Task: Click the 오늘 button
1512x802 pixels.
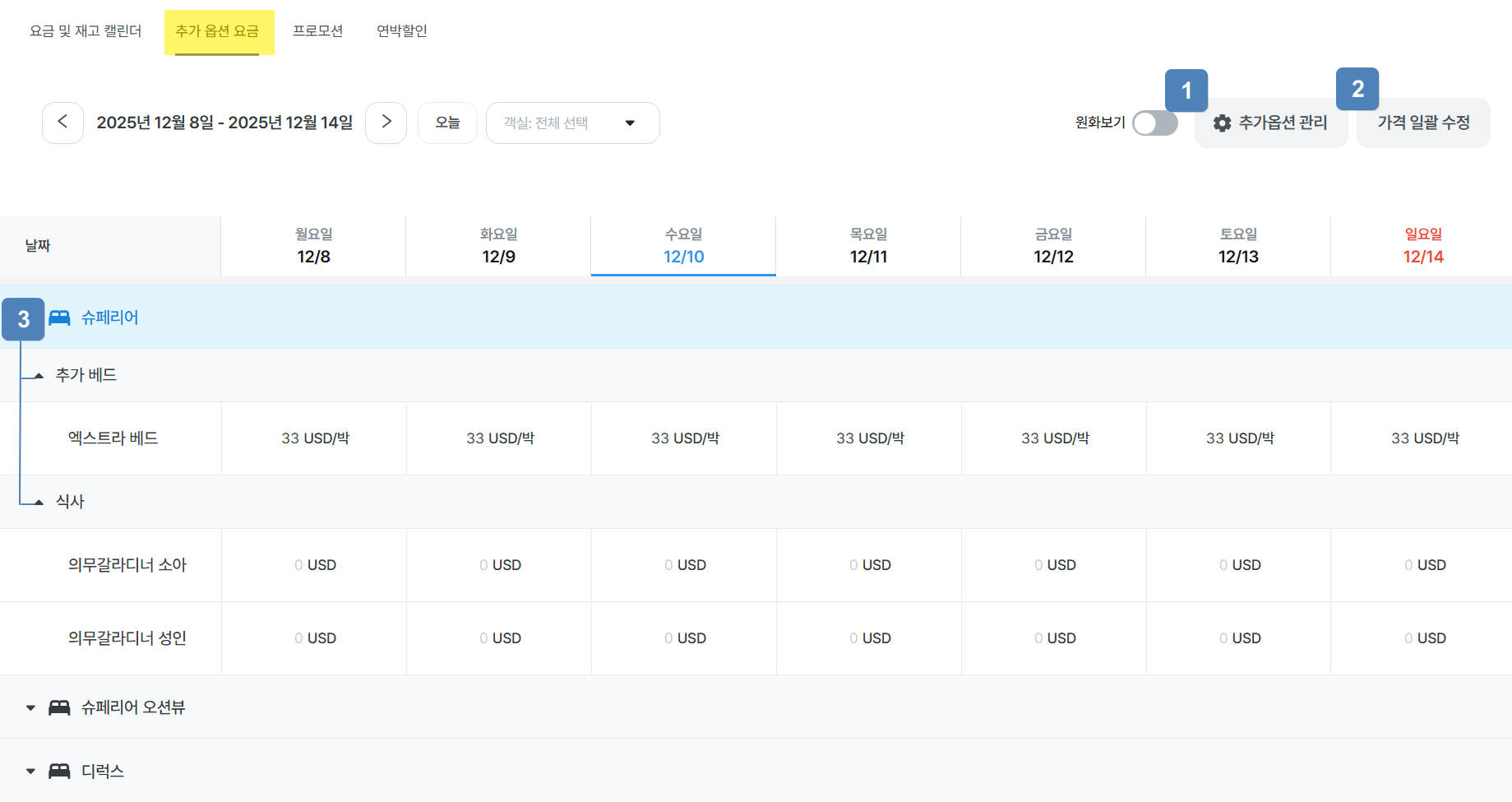Action: point(447,123)
